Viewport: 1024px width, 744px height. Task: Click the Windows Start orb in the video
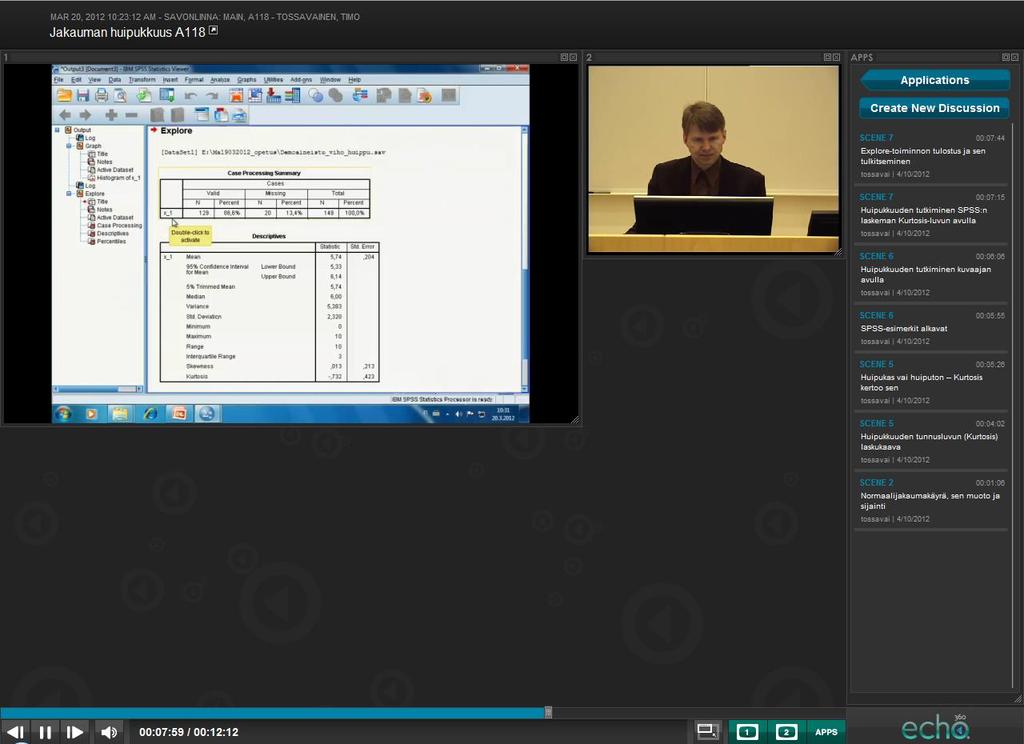point(64,413)
